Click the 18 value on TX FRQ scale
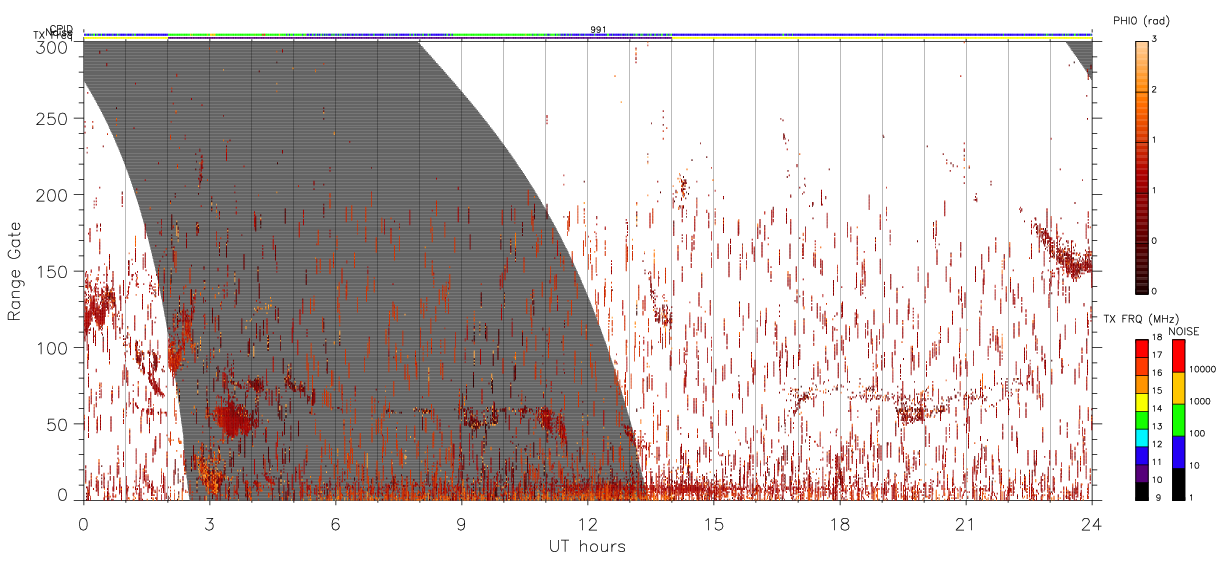The image size is (1228, 567). (1155, 338)
